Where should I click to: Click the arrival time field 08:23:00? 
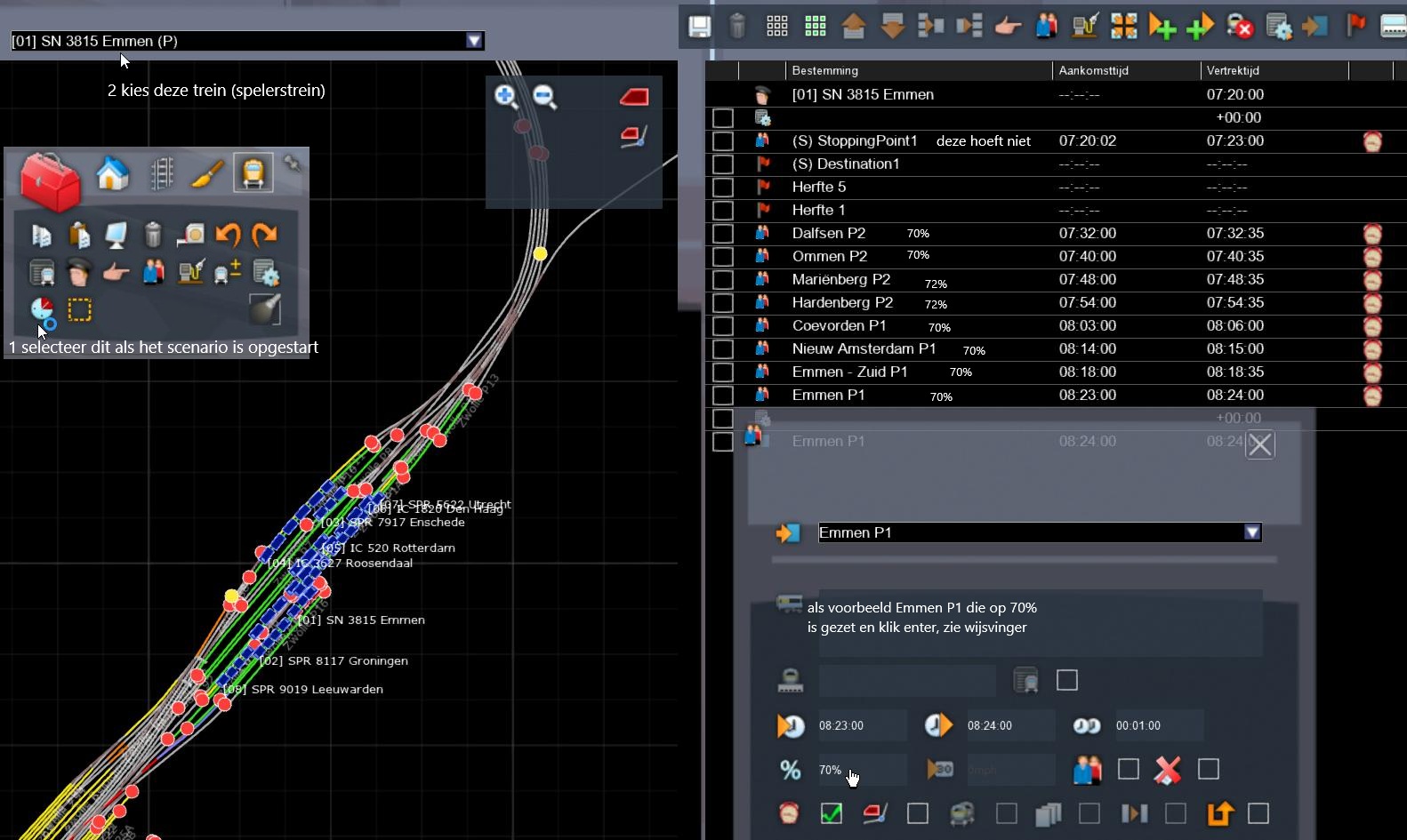(862, 725)
